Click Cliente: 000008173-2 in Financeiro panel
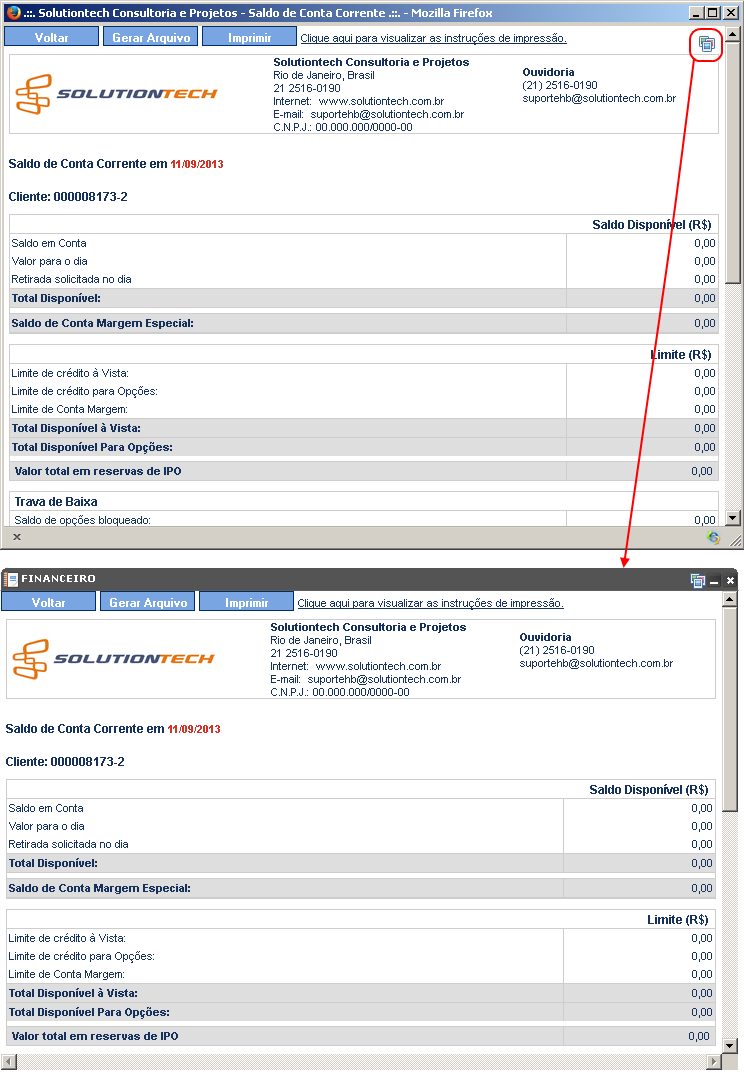 coord(65,762)
